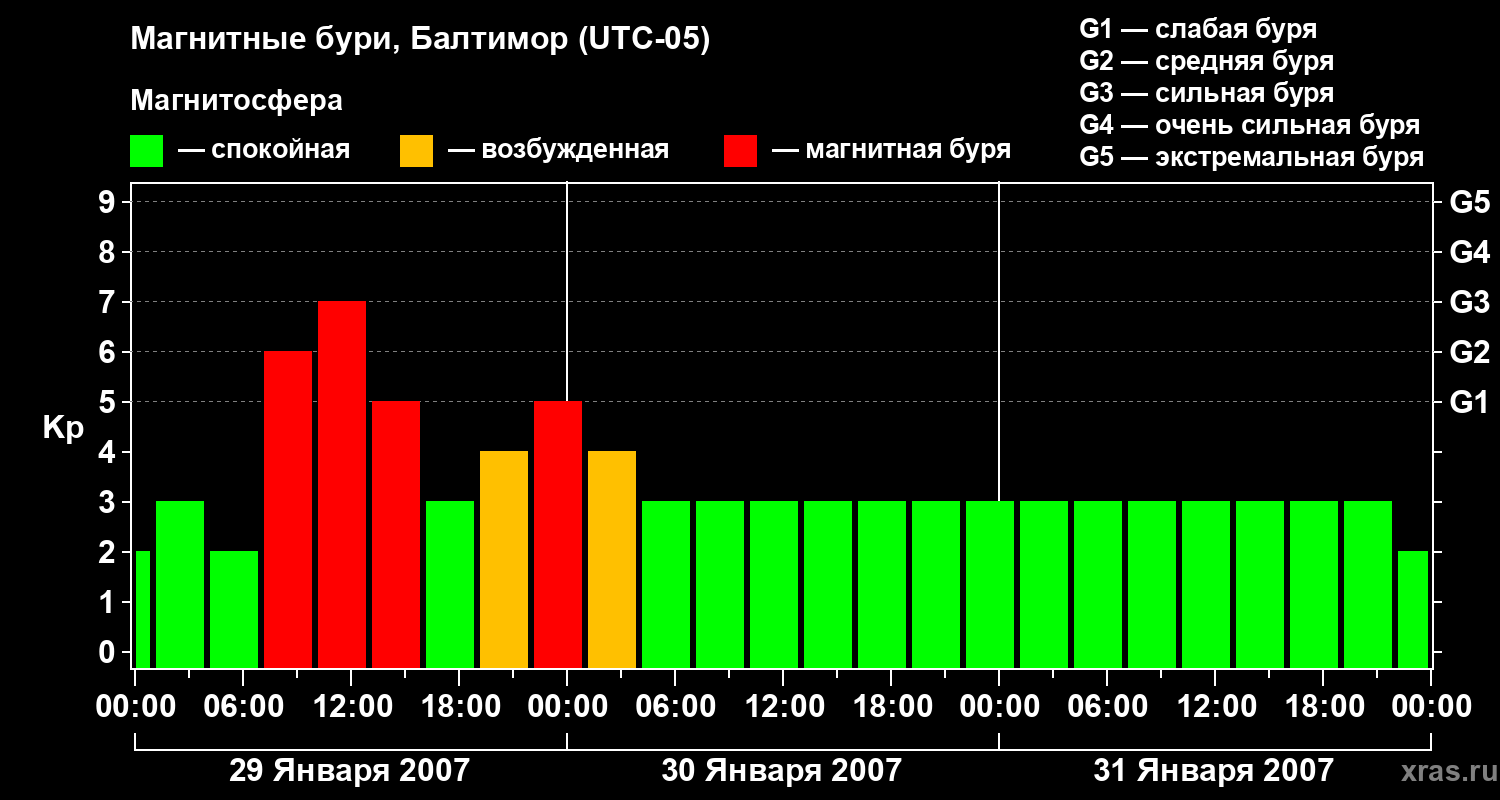
Task: Click the first 12:00 time axis label
Action: tap(351, 706)
